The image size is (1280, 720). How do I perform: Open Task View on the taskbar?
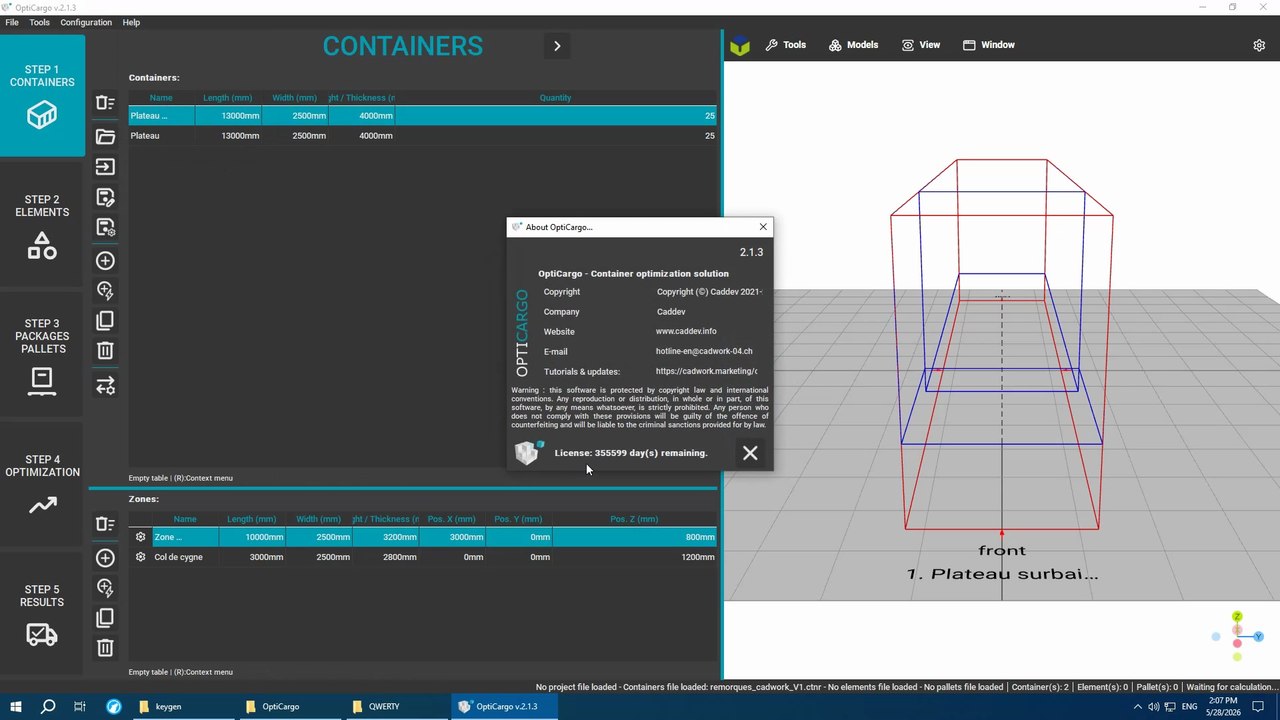(x=80, y=706)
